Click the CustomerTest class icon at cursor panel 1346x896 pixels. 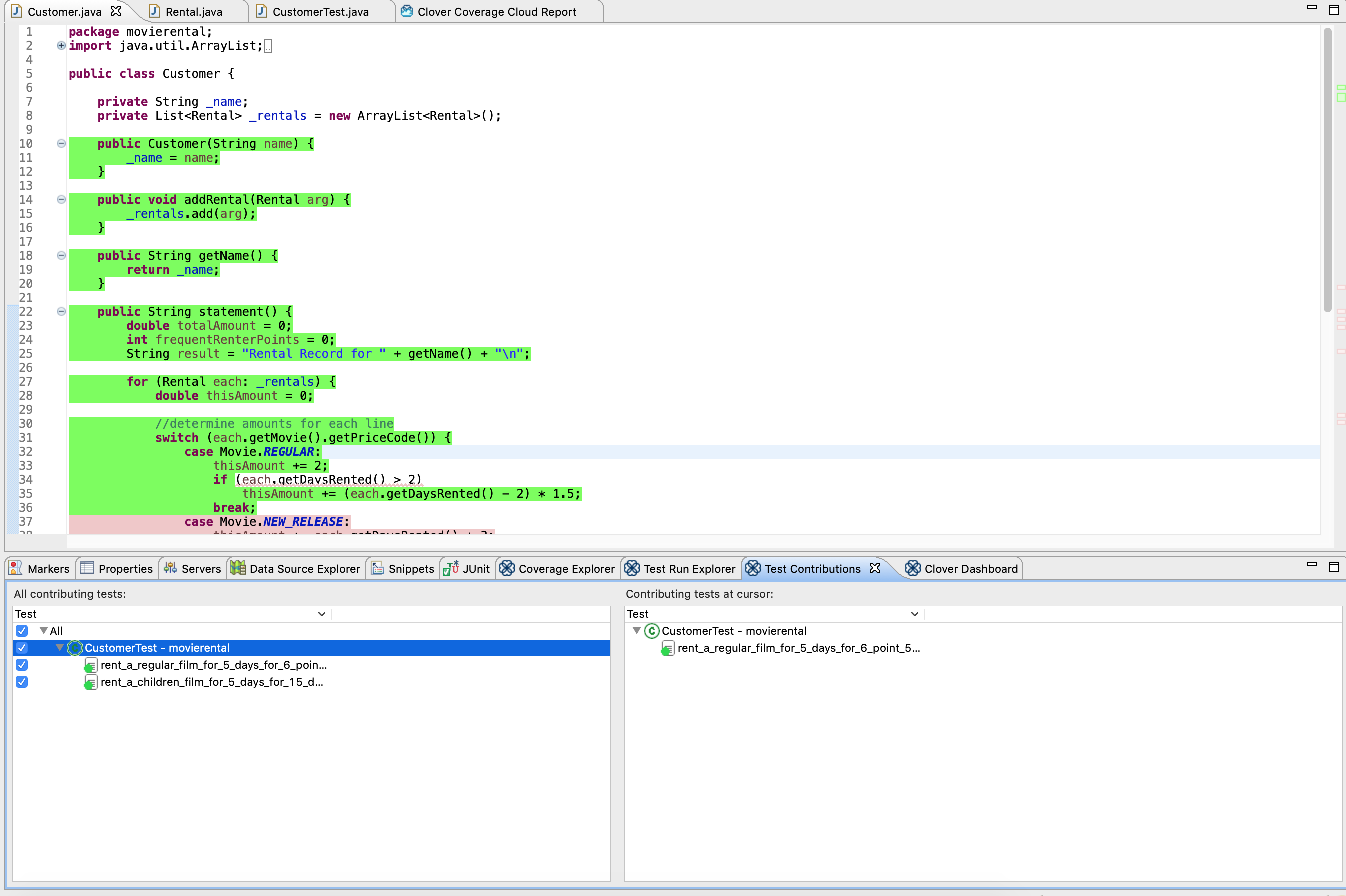[x=651, y=631]
